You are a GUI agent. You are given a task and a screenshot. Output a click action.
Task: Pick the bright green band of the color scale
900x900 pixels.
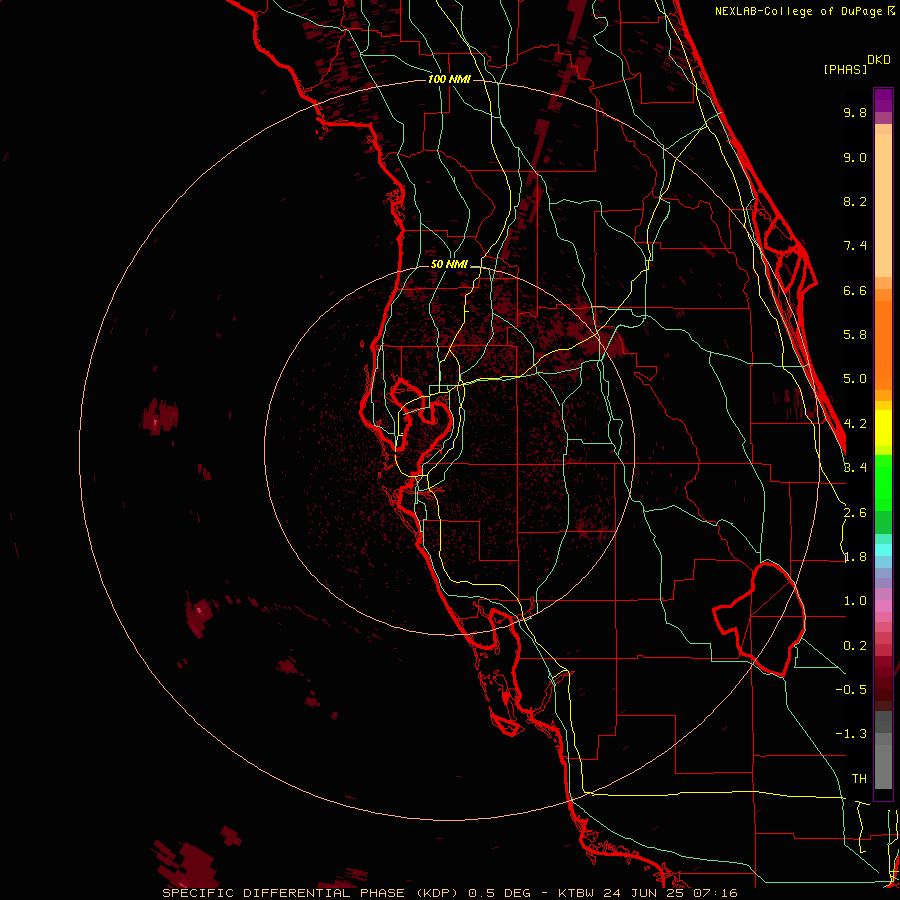[x=883, y=482]
